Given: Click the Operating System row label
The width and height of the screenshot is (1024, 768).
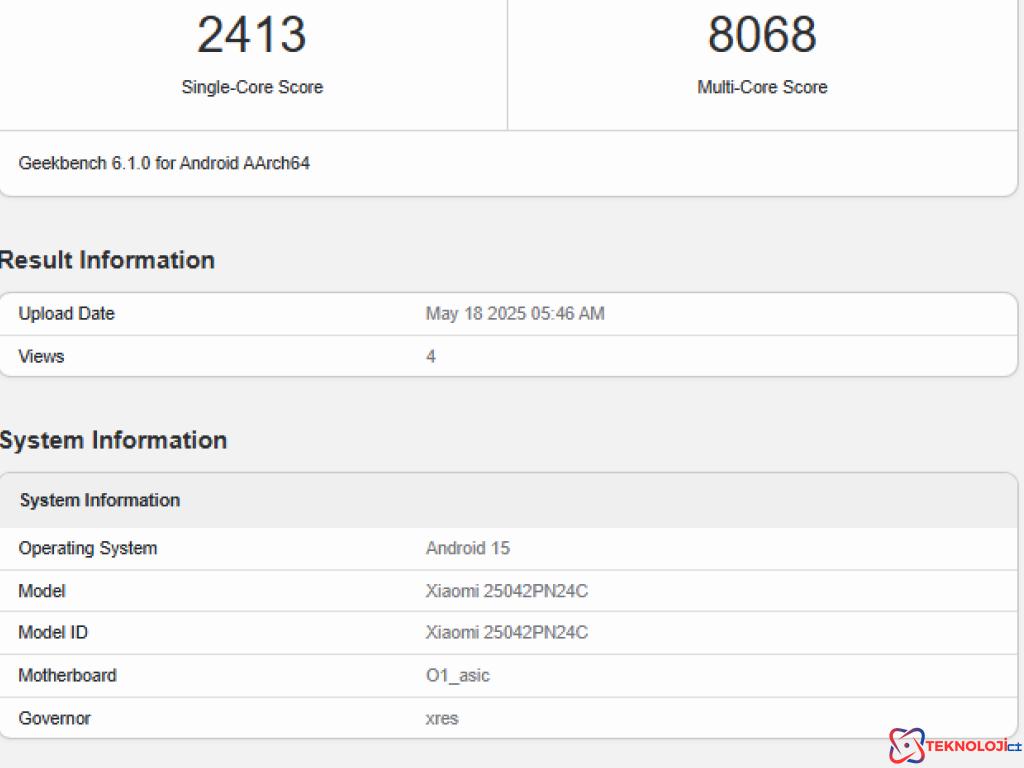Looking at the screenshot, I should click(x=87, y=548).
